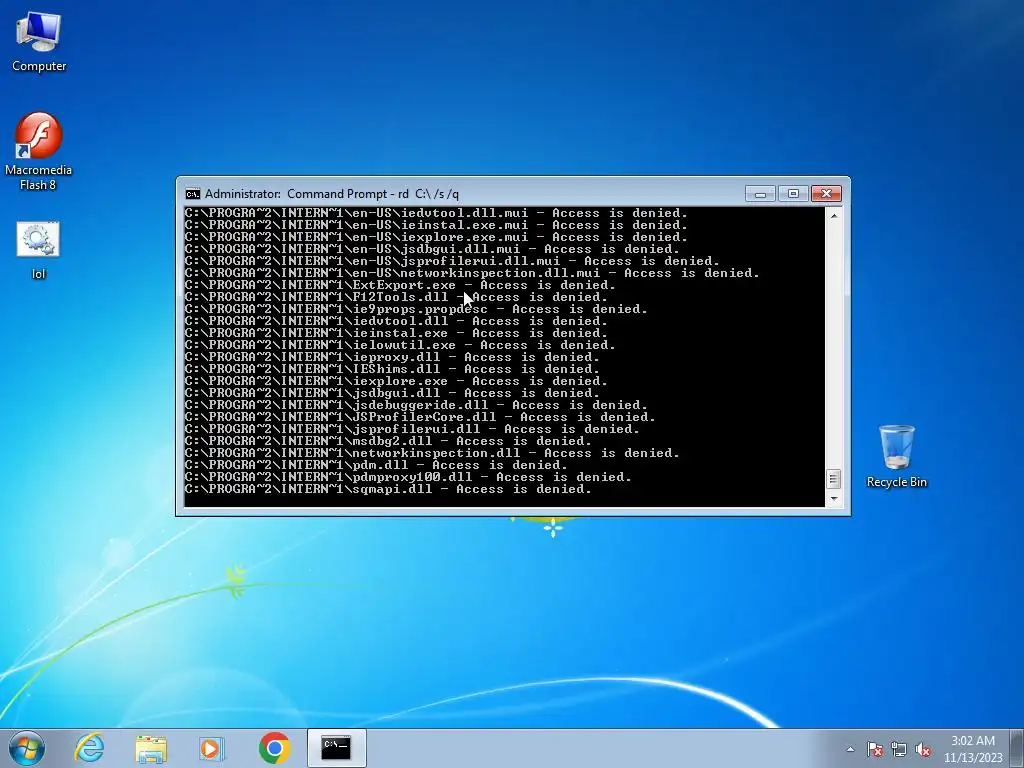The height and width of the screenshot is (768, 1024).
Task: Open the network status tray icon
Action: 899,749
